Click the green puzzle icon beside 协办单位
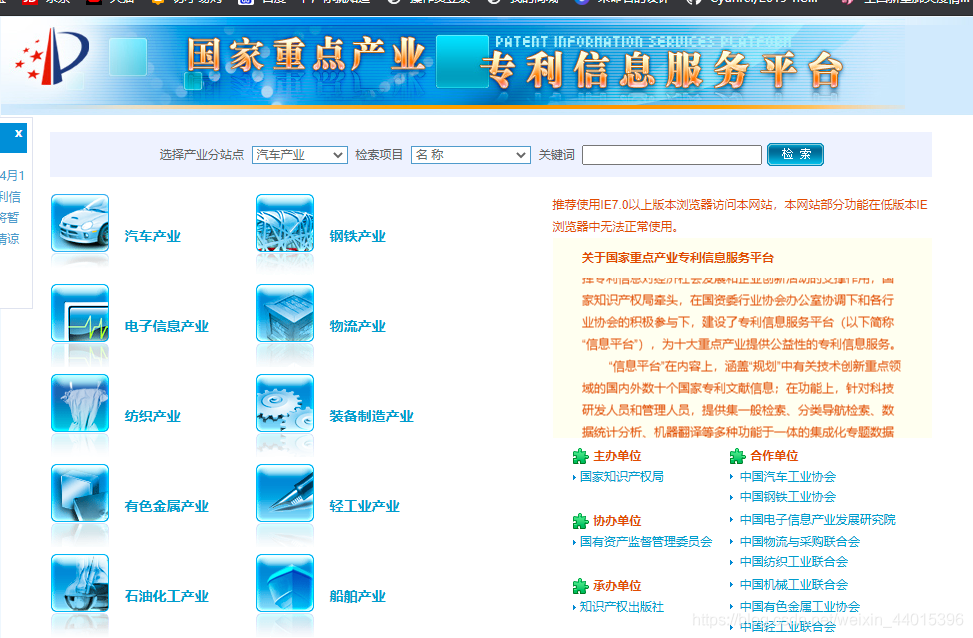This screenshot has height=638, width=973. (580, 521)
